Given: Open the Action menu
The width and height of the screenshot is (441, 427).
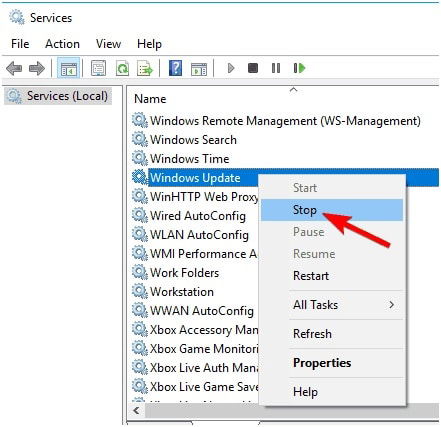Looking at the screenshot, I should tap(62, 44).
